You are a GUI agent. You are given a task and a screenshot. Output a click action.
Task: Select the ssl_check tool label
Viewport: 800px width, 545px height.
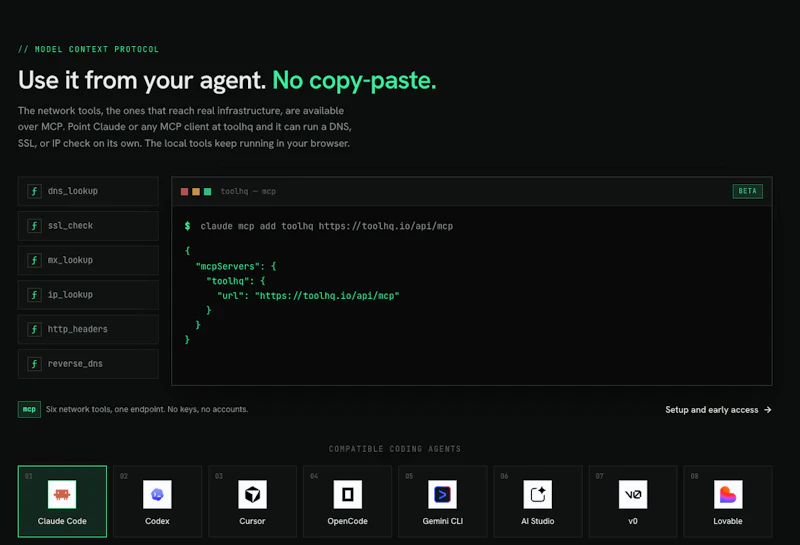coord(70,226)
